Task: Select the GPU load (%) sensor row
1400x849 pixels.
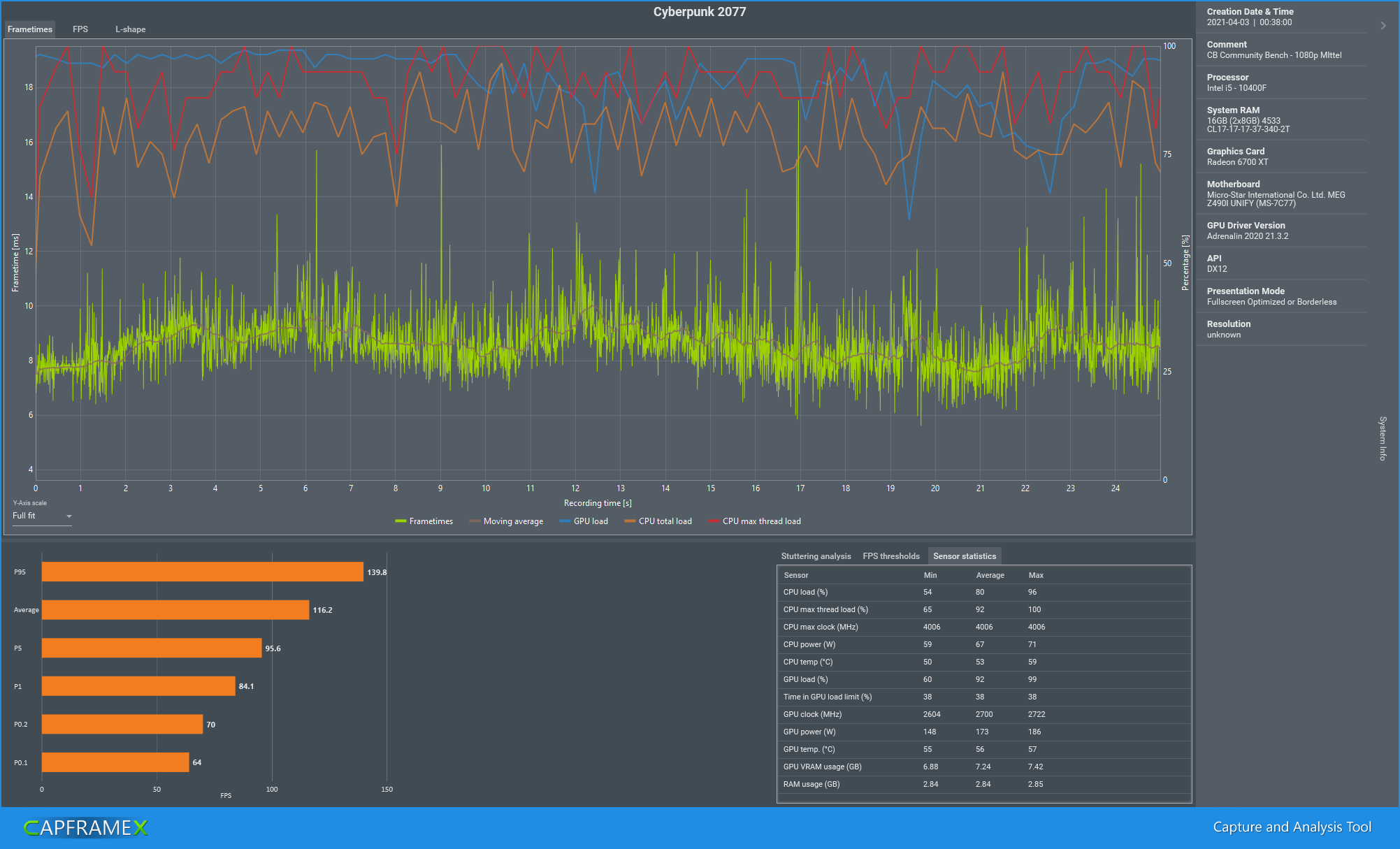Action: (x=805, y=679)
